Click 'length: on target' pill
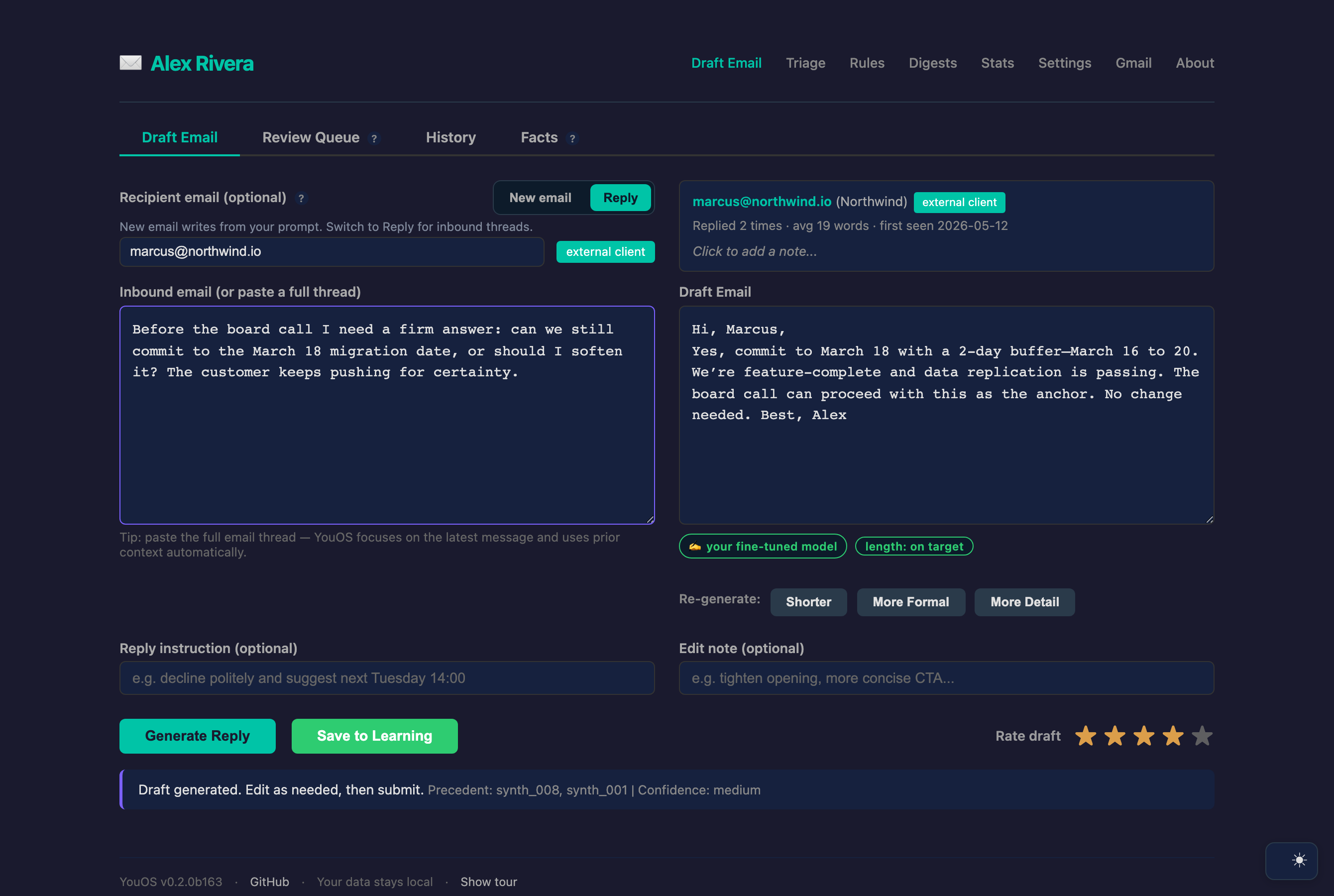The width and height of the screenshot is (1334, 896). (913, 546)
